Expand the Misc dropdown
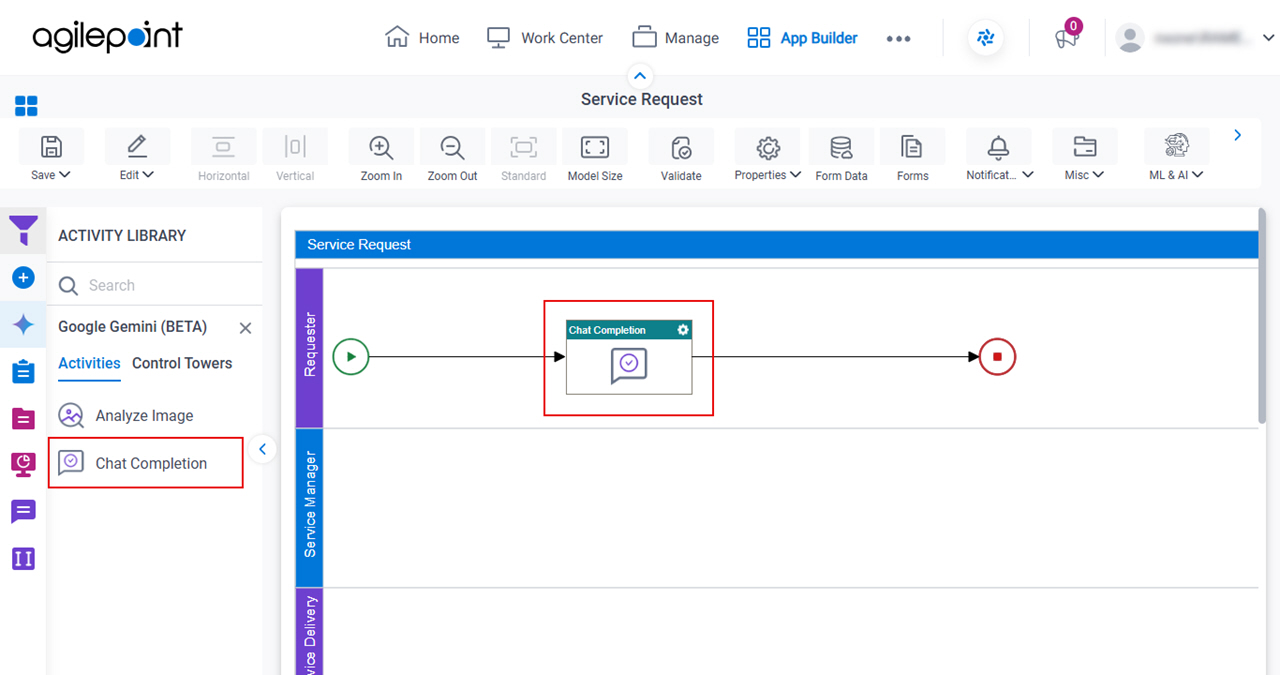This screenshot has height=675, width=1280. [x=1084, y=157]
